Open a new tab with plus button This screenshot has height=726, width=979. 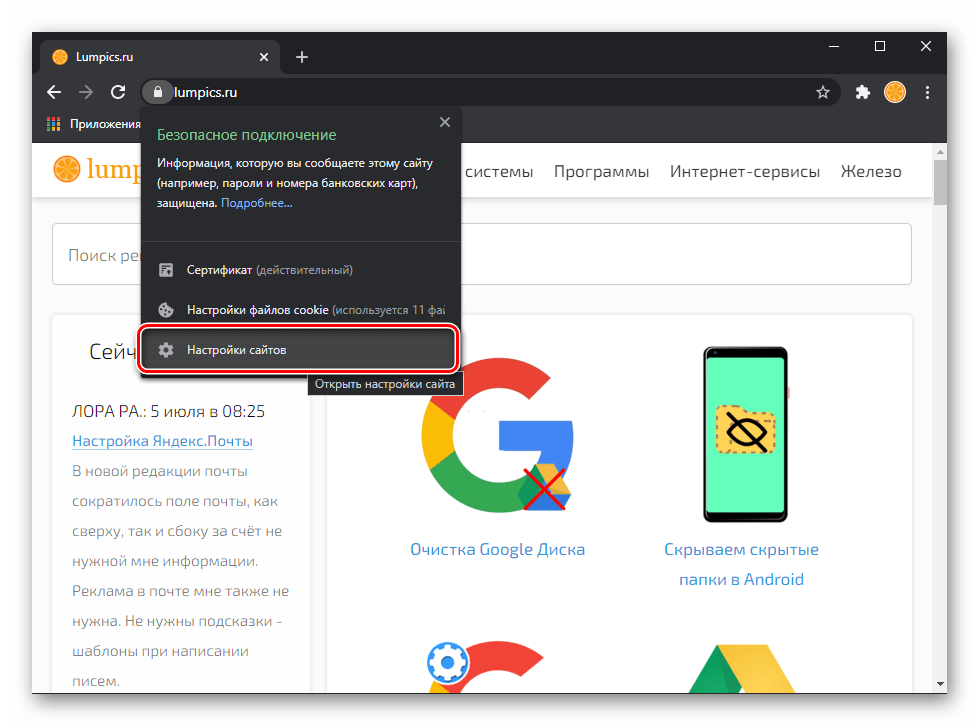302,57
